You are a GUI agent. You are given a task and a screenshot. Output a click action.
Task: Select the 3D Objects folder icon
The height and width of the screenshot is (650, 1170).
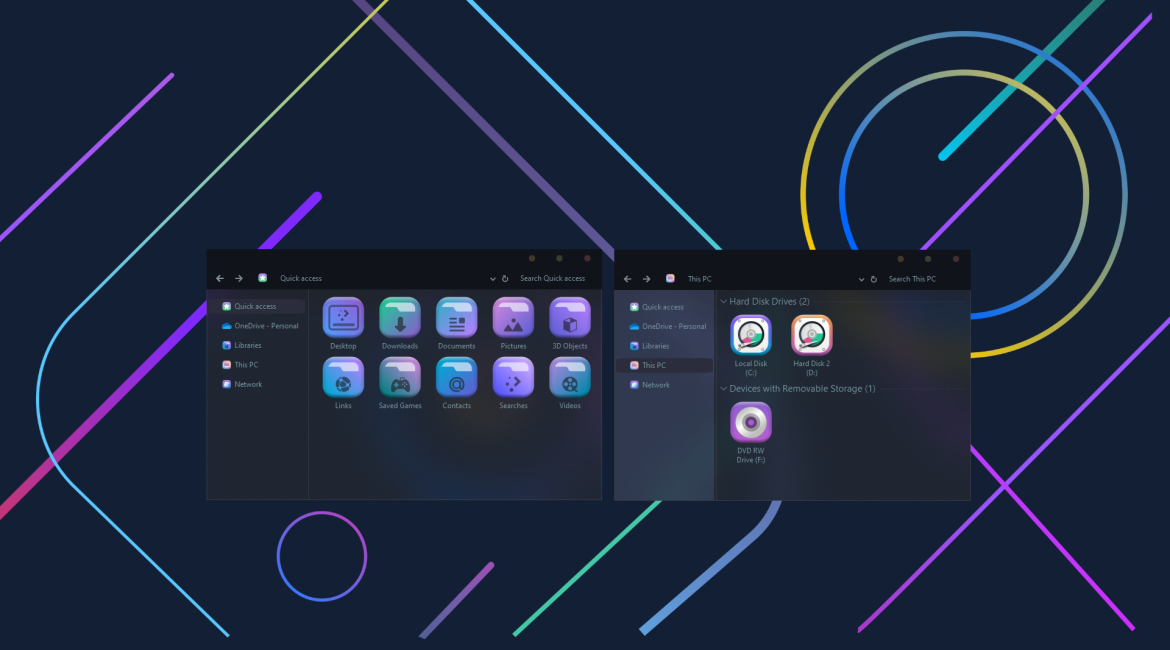coord(570,318)
